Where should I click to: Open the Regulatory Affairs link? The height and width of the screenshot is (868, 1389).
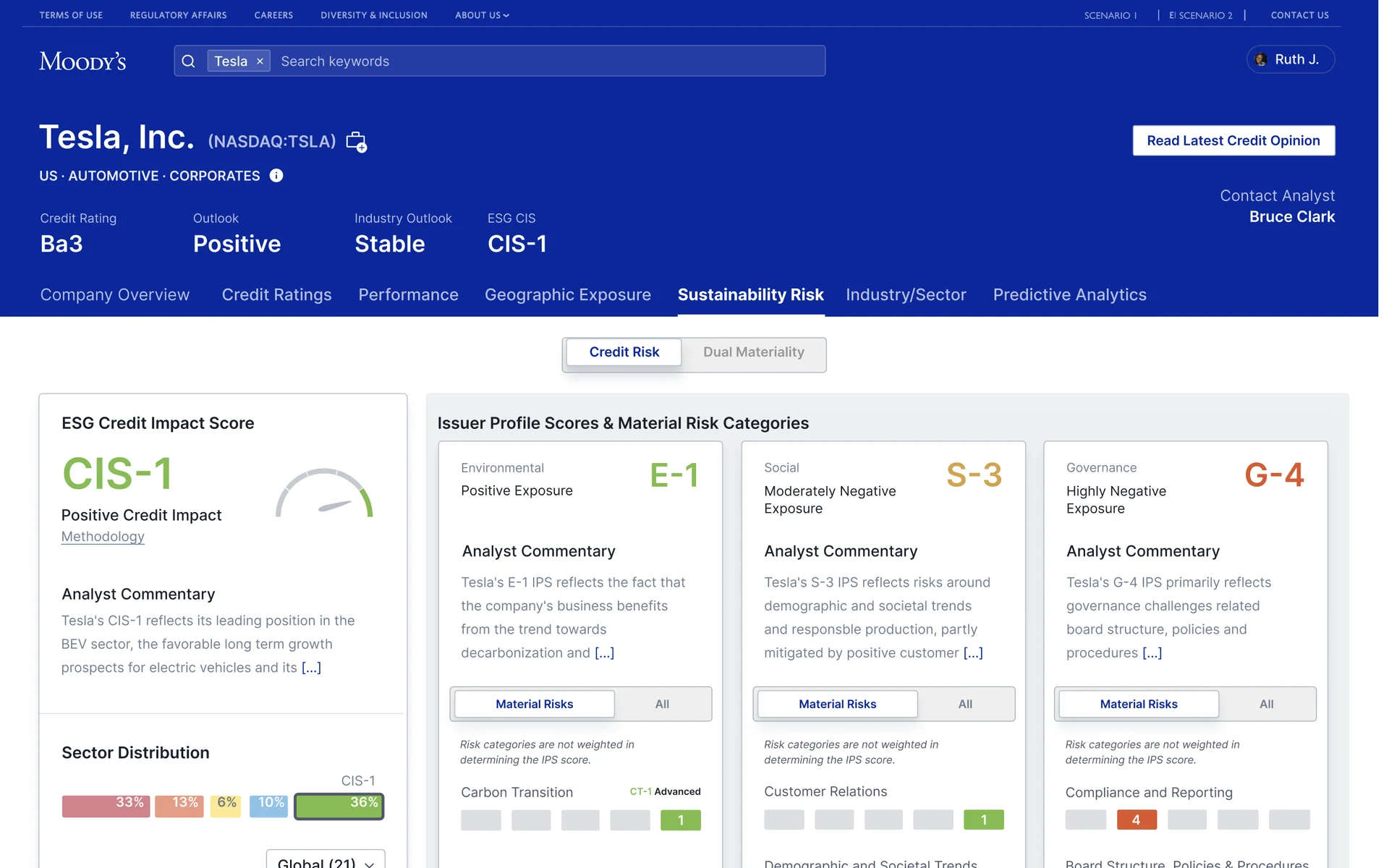click(x=178, y=15)
